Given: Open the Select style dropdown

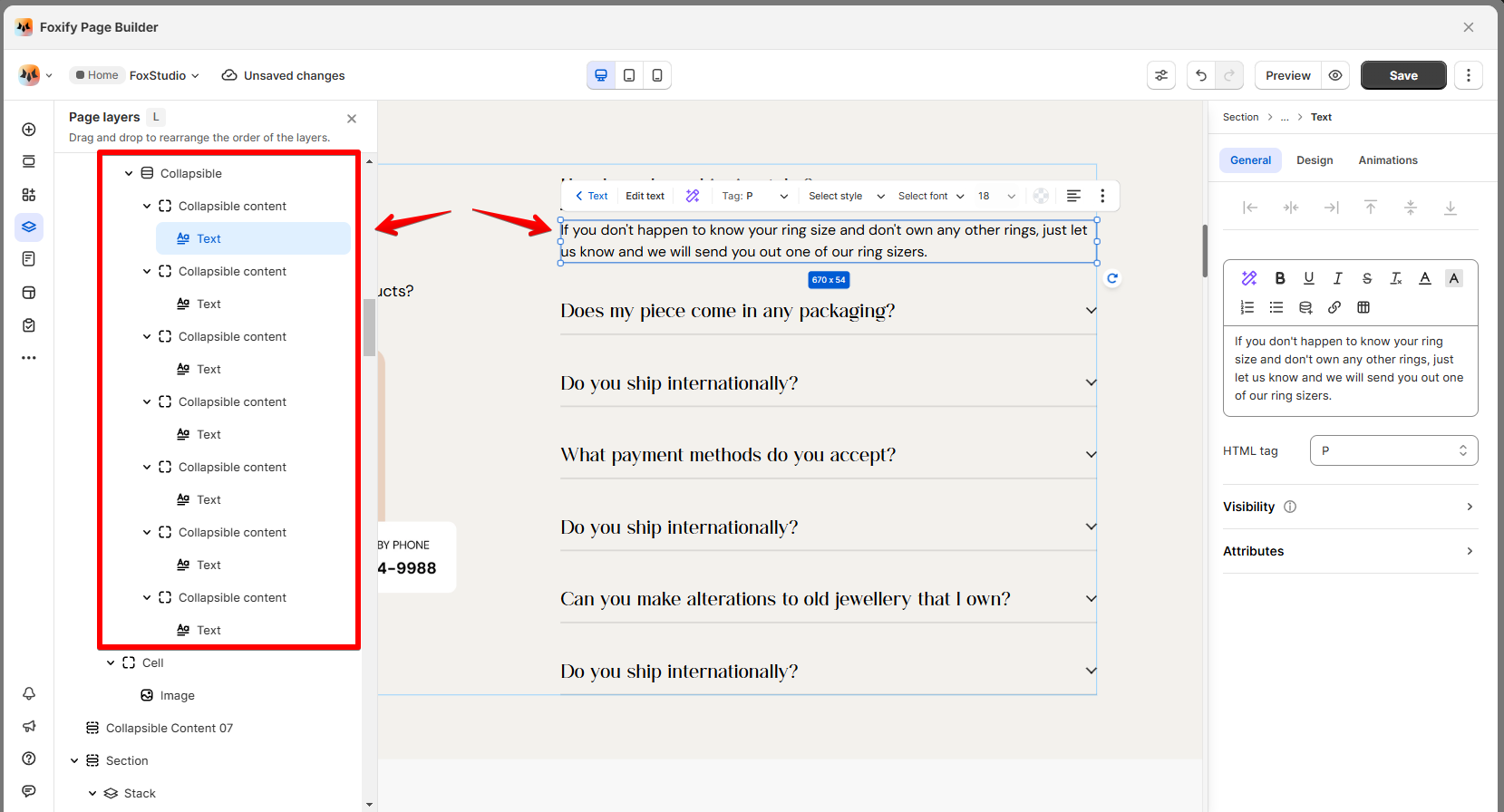Looking at the screenshot, I should point(847,196).
